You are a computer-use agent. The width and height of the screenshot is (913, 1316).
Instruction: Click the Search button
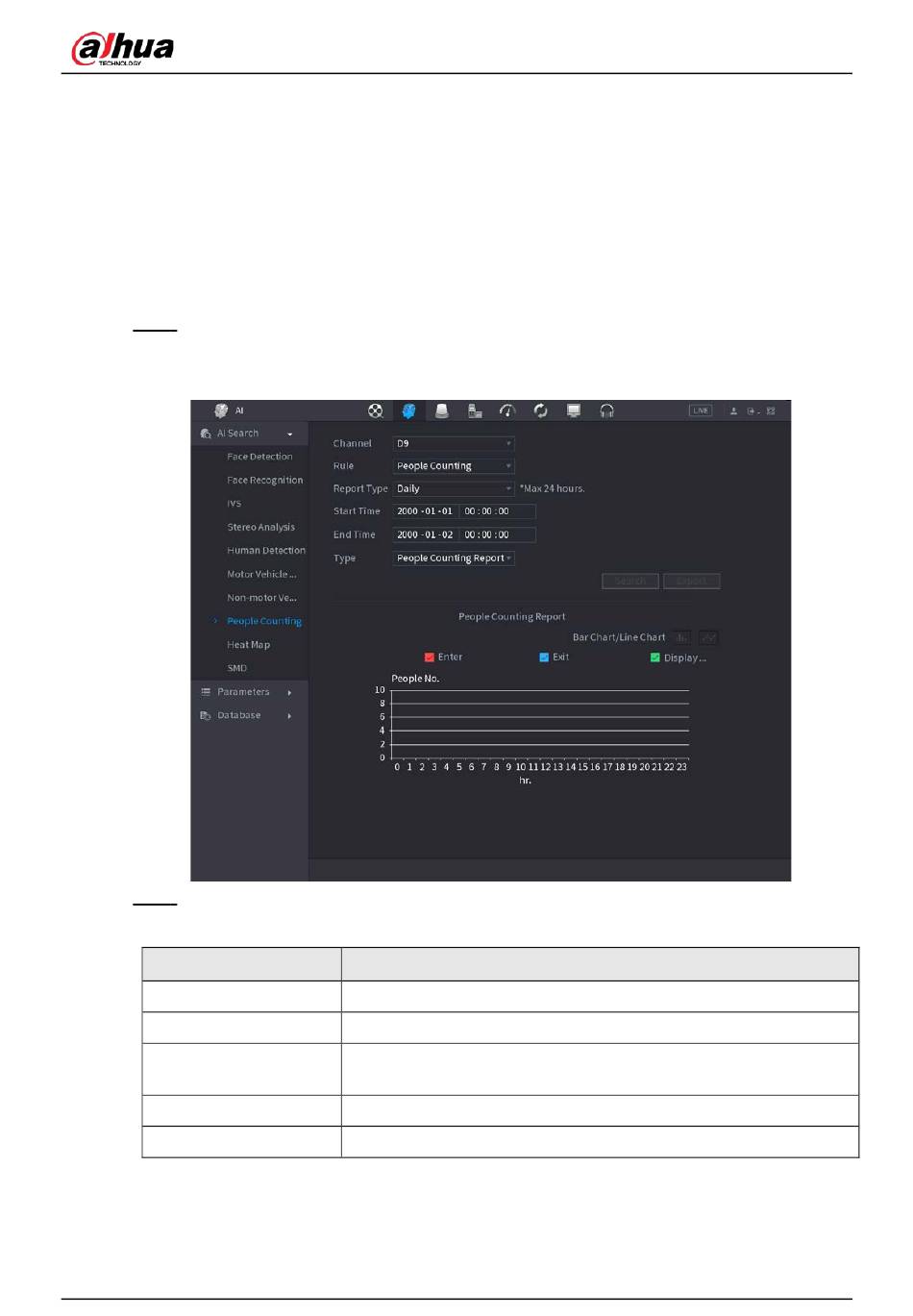pos(629,582)
